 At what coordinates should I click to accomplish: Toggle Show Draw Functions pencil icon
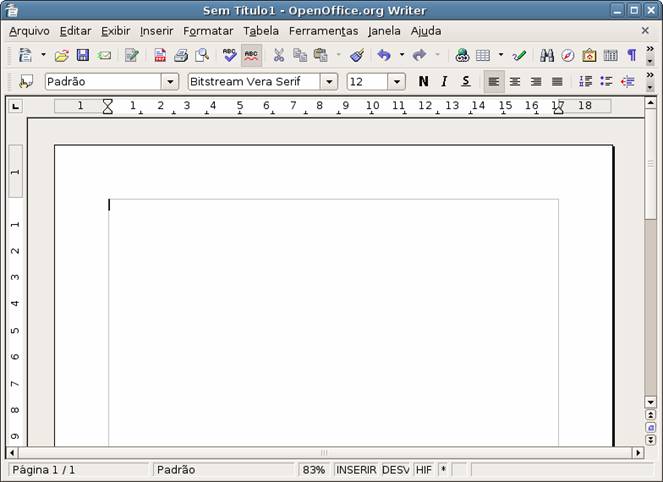pos(519,55)
